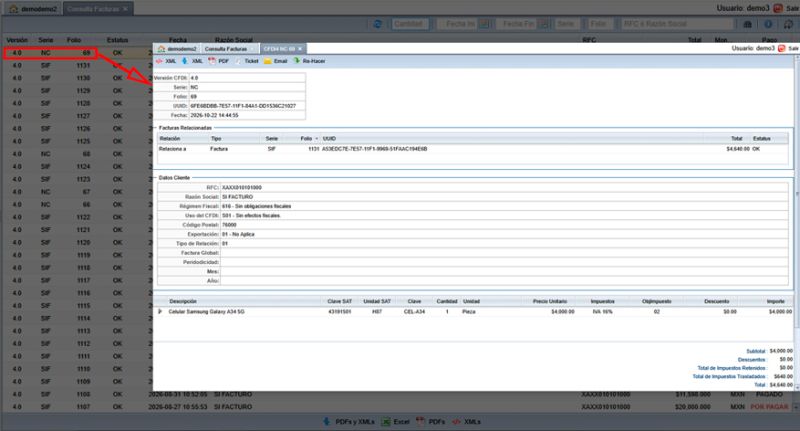Viewport: 800px width, 431px height.
Task: Sort background list by Versión column
Action: pos(17,40)
